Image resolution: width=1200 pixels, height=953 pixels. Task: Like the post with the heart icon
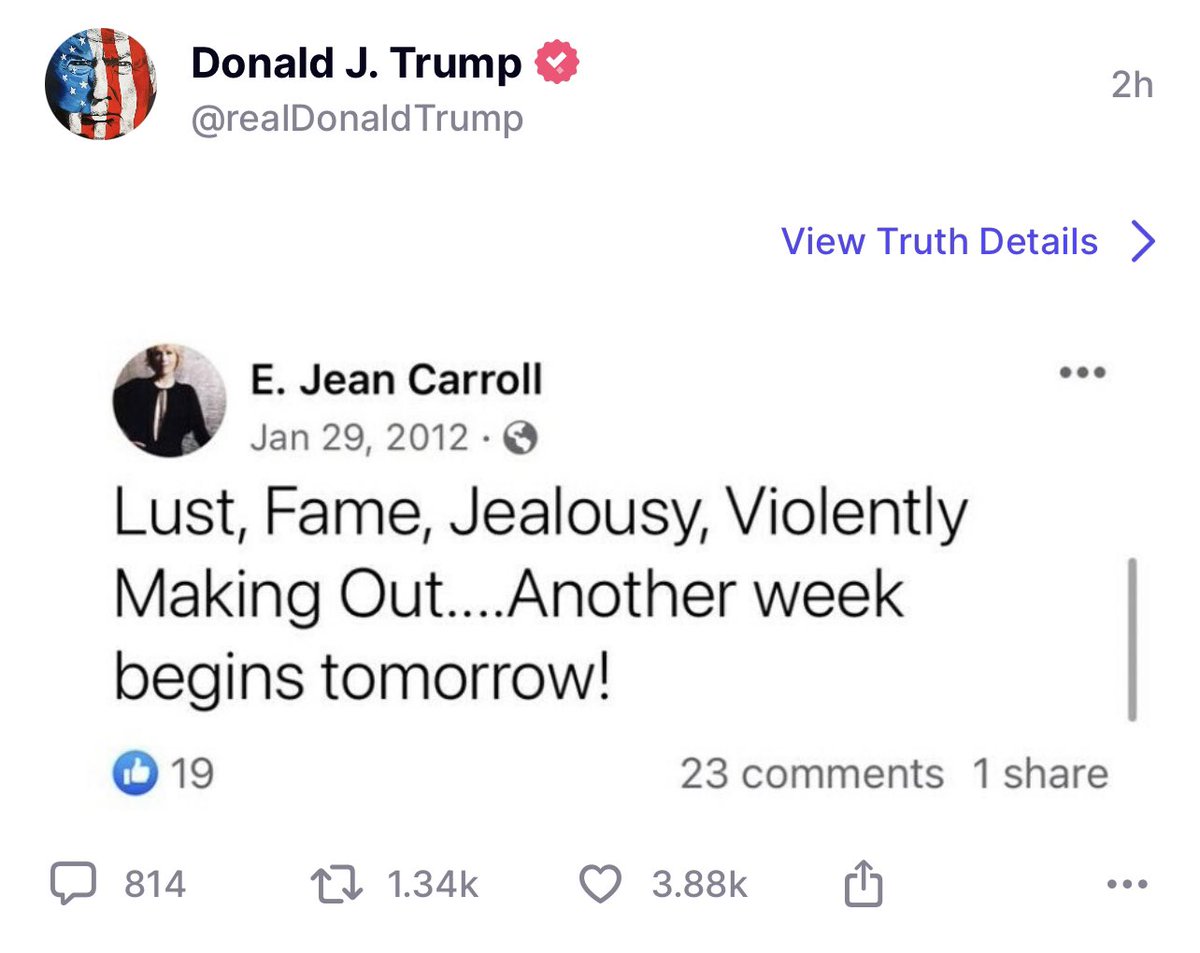point(601,884)
